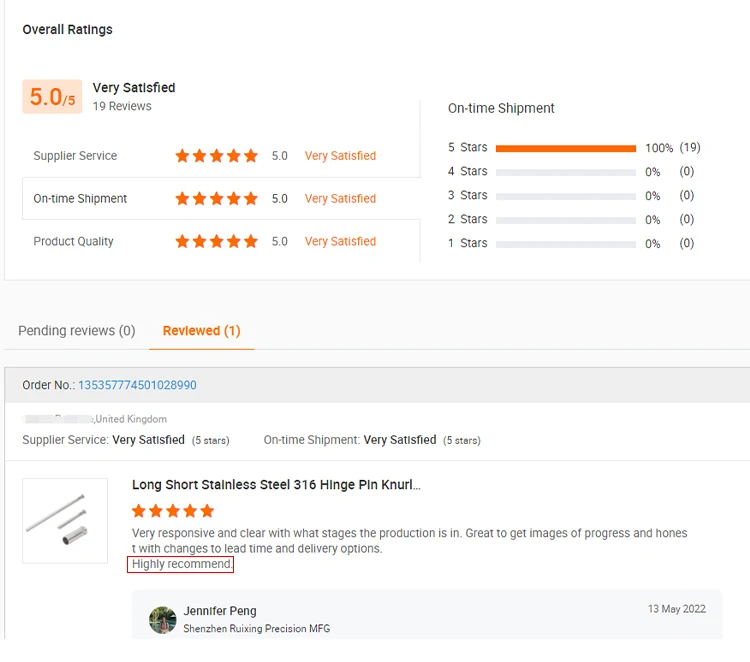The image size is (750, 662).
Task: Click the Jennifer Peng reviewer name
Action: (220, 611)
